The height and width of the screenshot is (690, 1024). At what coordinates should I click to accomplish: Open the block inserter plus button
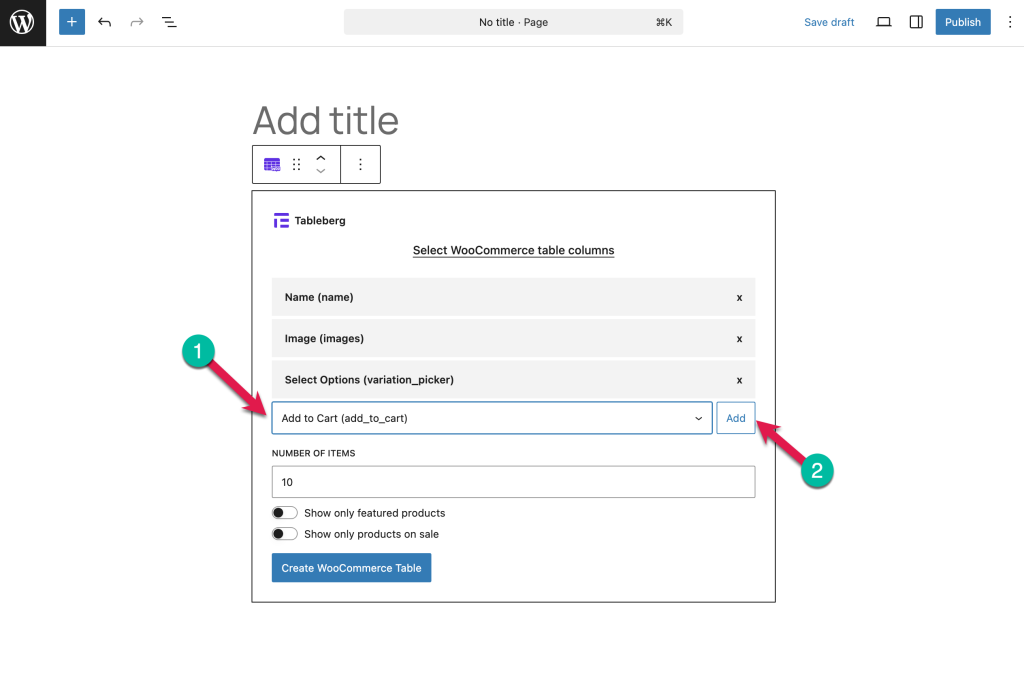coord(72,22)
